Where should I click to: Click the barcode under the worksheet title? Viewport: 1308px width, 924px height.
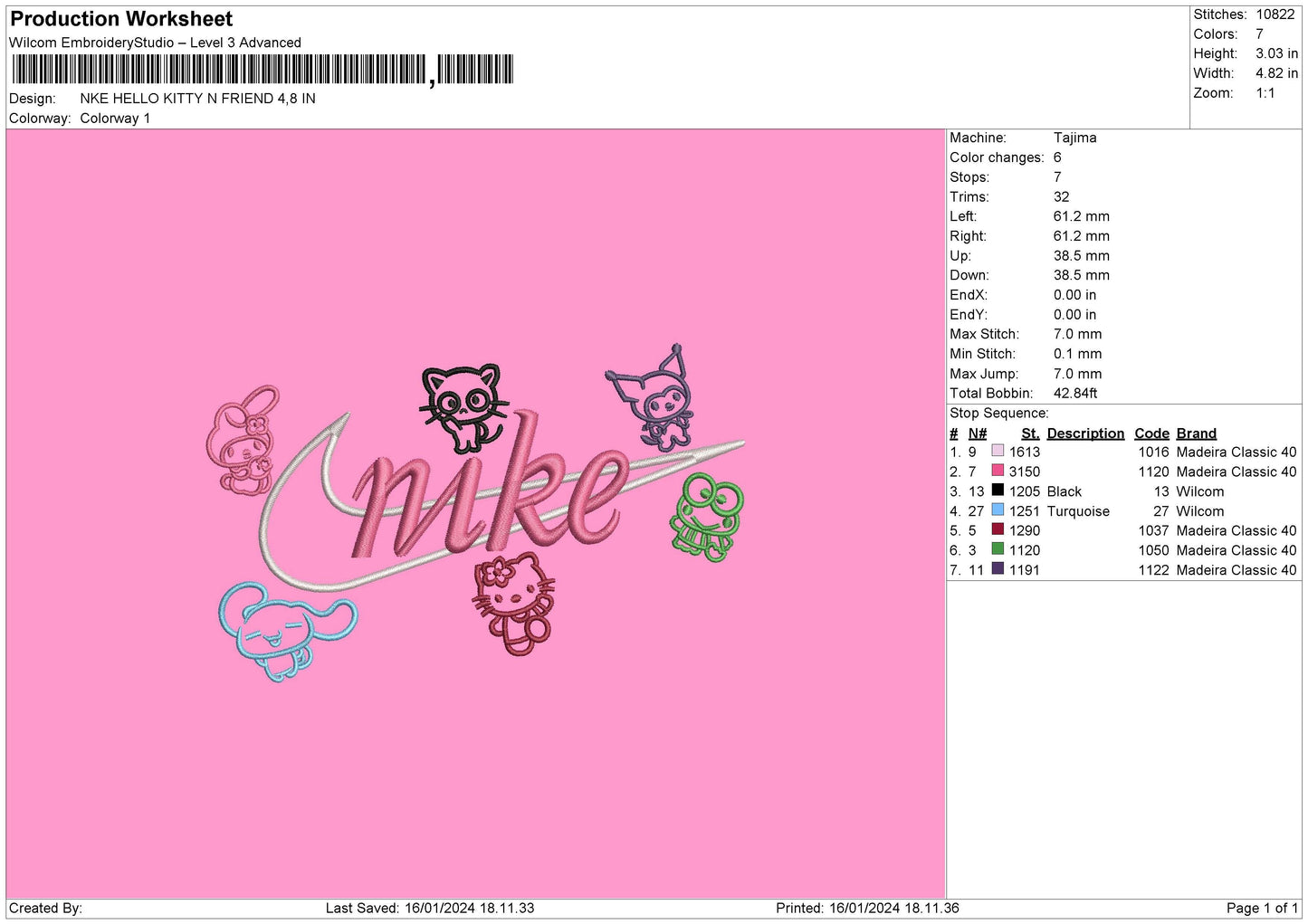(263, 70)
